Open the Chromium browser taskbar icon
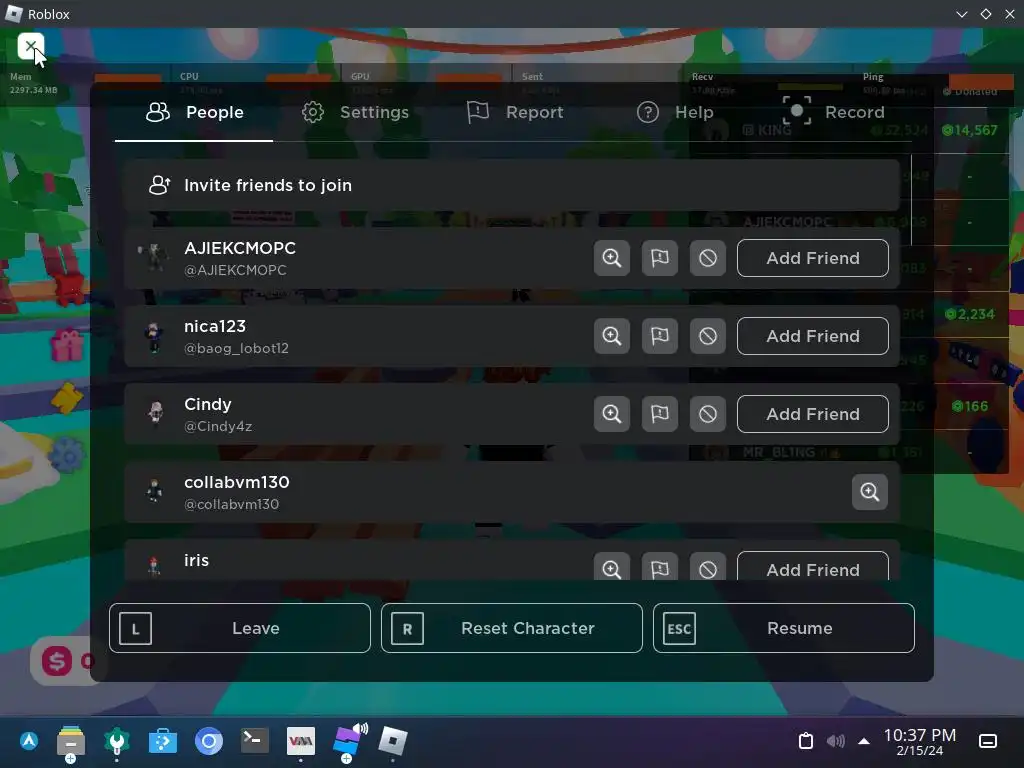1024x768 pixels. coord(209,742)
